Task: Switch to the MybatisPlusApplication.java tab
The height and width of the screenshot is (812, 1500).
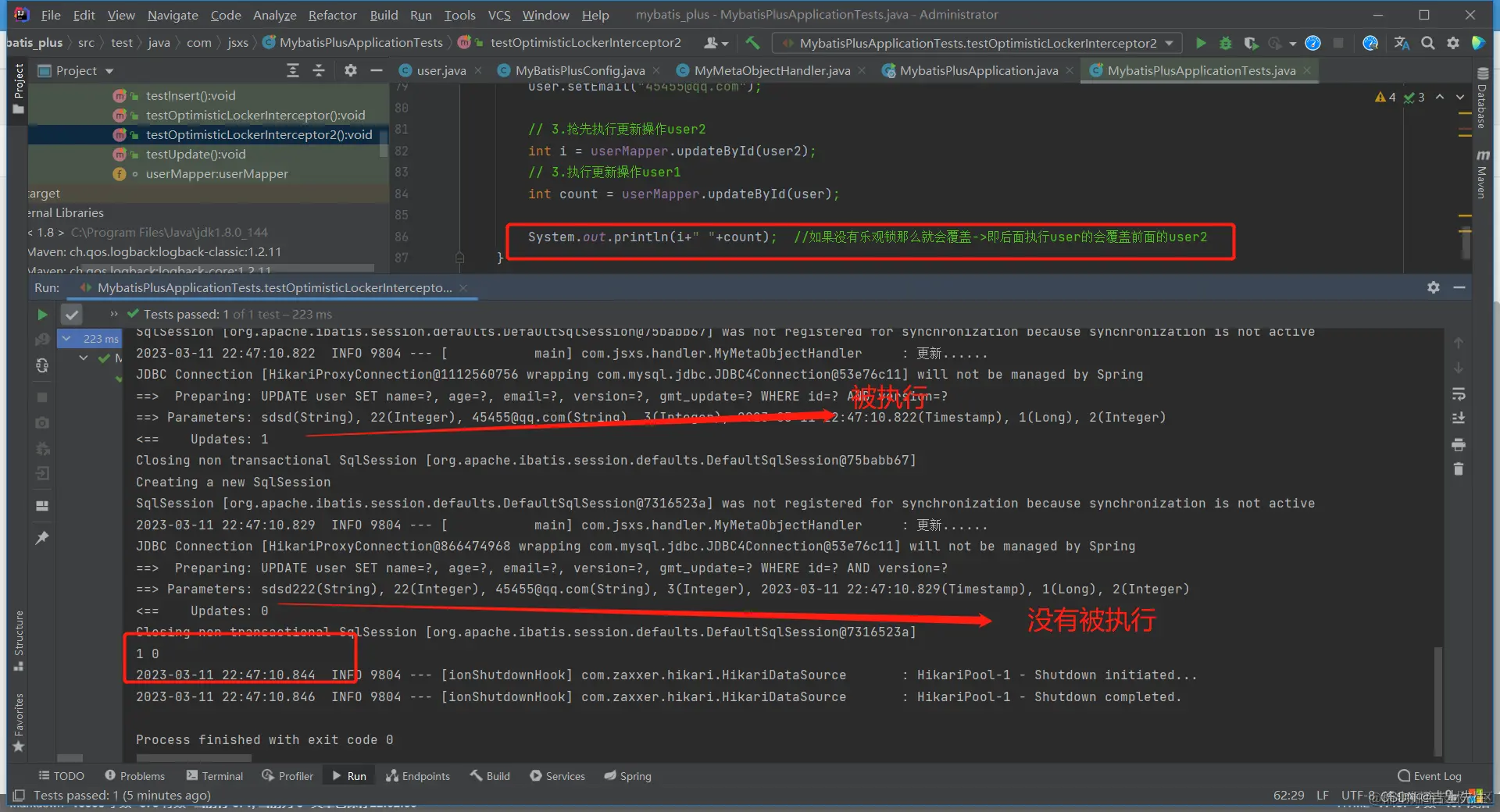Action: coord(979,70)
